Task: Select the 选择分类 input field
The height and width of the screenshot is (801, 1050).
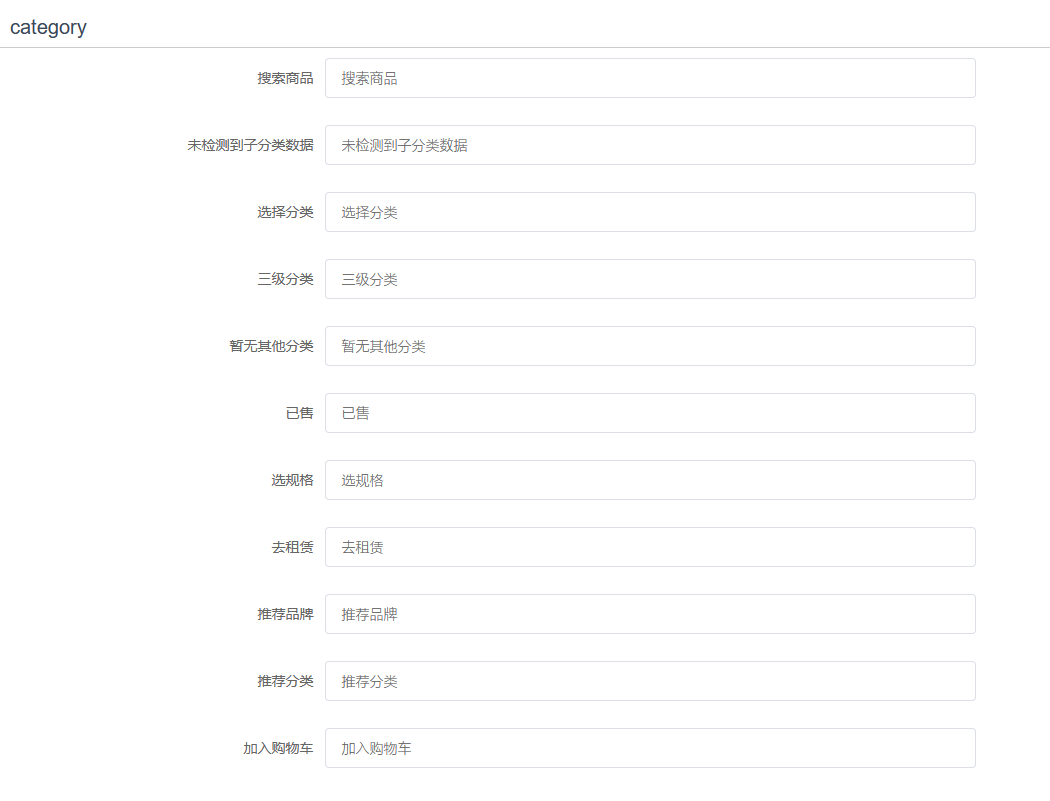Action: (x=650, y=212)
